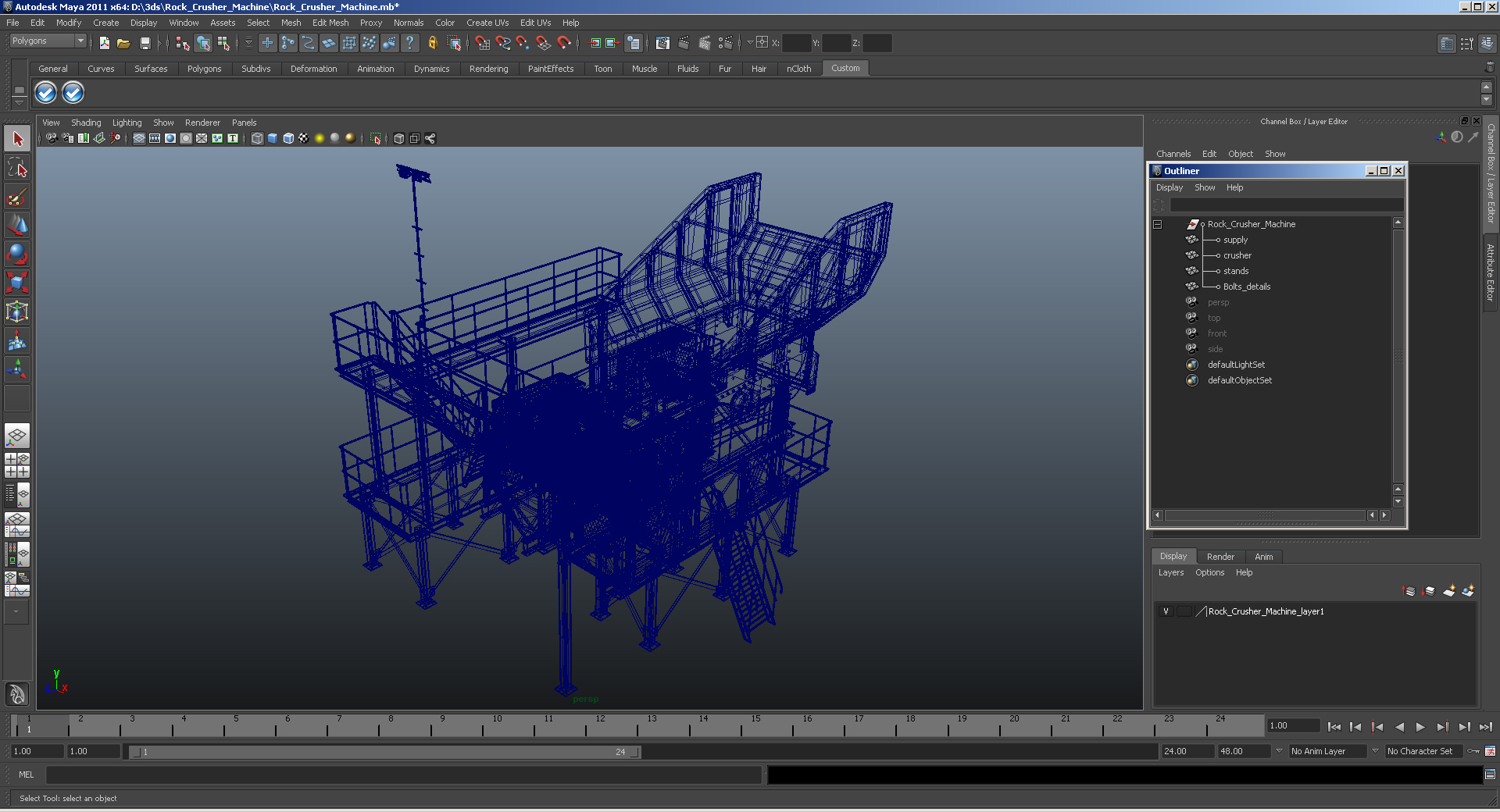
Task: Switch to the Polygons shelf tab
Action: 204,69
